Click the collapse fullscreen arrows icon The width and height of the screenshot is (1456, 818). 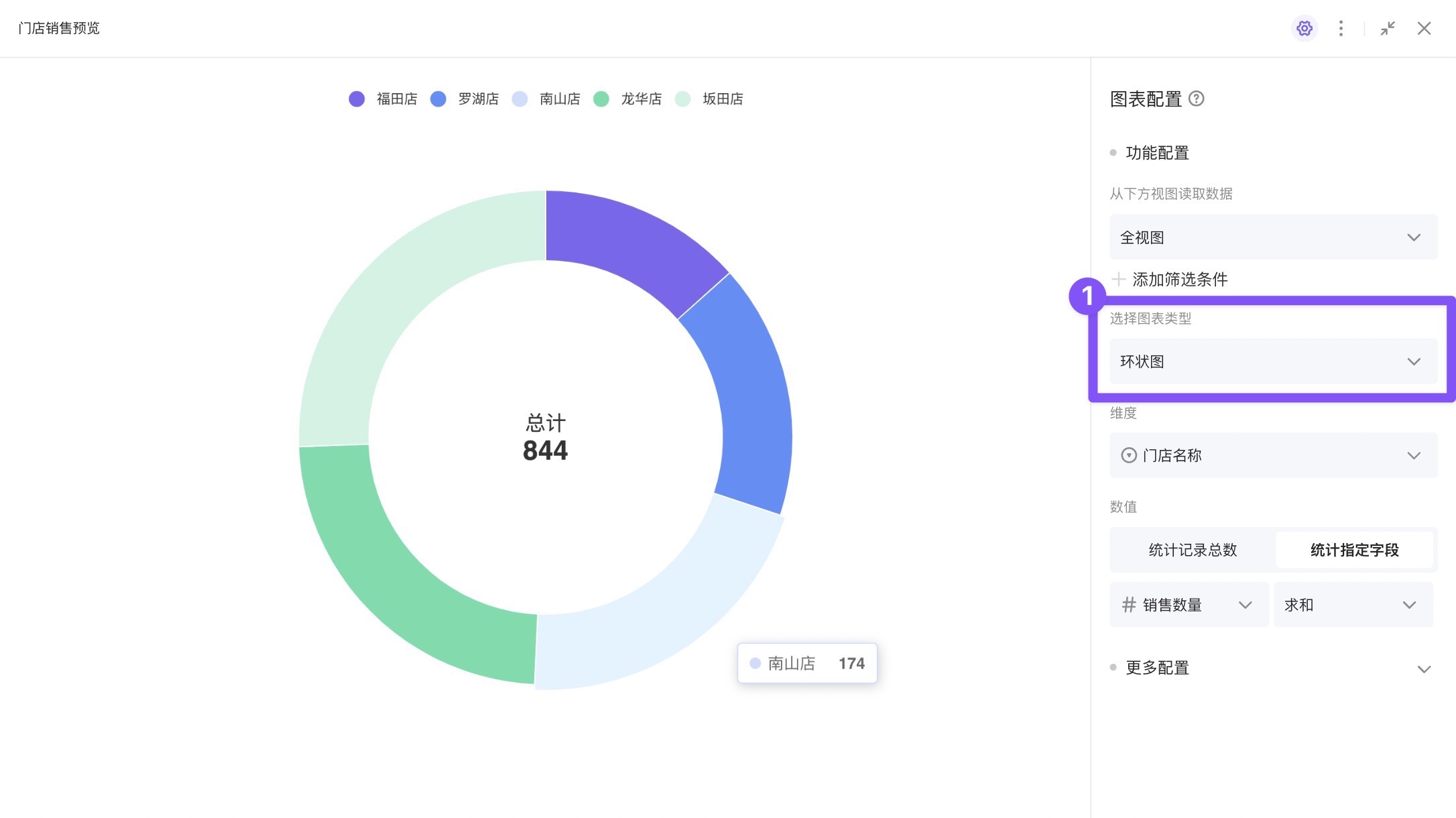tap(1388, 28)
